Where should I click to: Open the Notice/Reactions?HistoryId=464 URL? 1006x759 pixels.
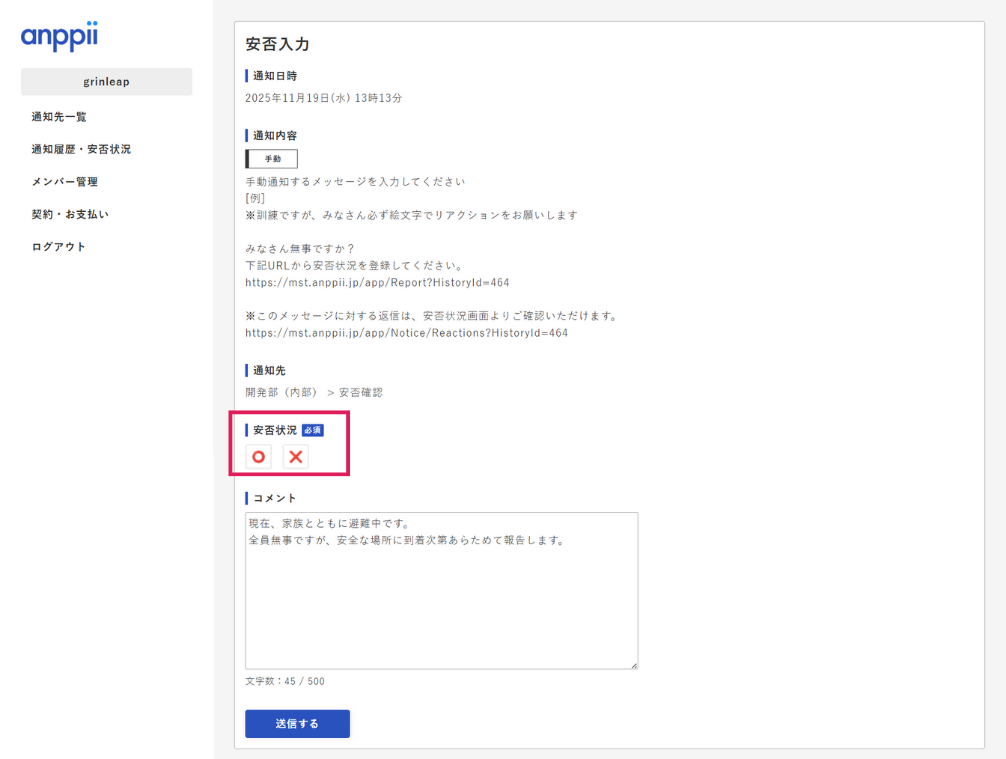[406, 333]
